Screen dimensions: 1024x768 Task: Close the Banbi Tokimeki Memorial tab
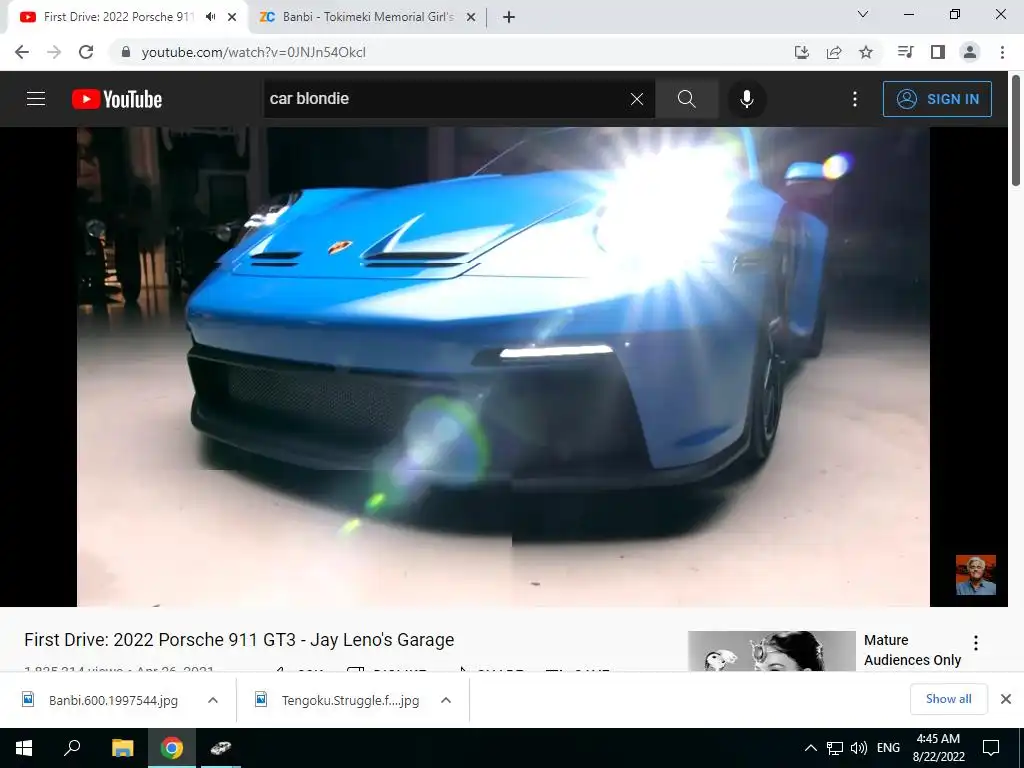(471, 17)
